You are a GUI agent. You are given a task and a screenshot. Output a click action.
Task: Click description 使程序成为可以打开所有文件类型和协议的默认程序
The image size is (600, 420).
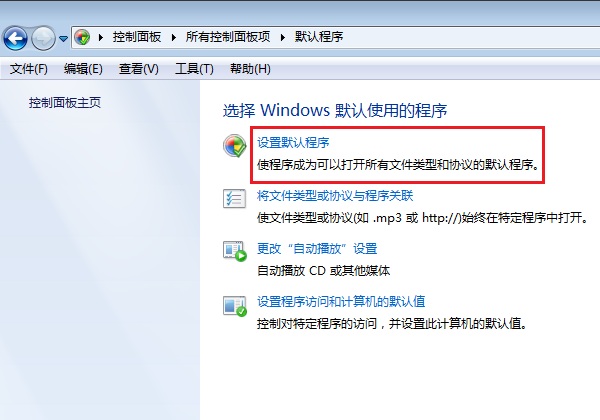(x=398, y=165)
